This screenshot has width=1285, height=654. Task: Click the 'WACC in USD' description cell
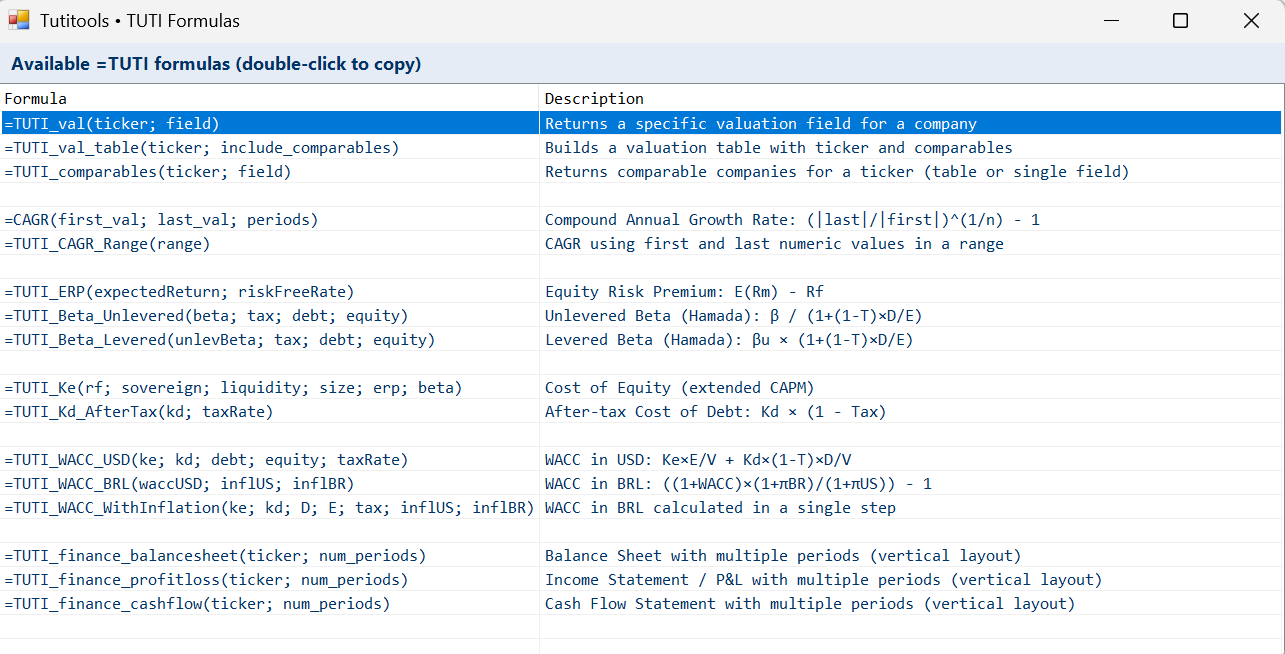click(x=698, y=460)
